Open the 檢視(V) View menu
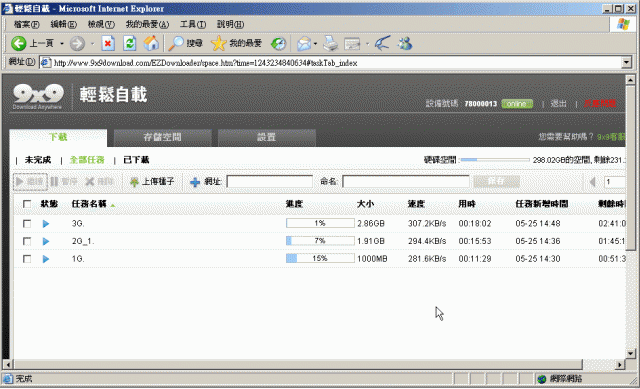The image size is (640, 389). click(101, 24)
